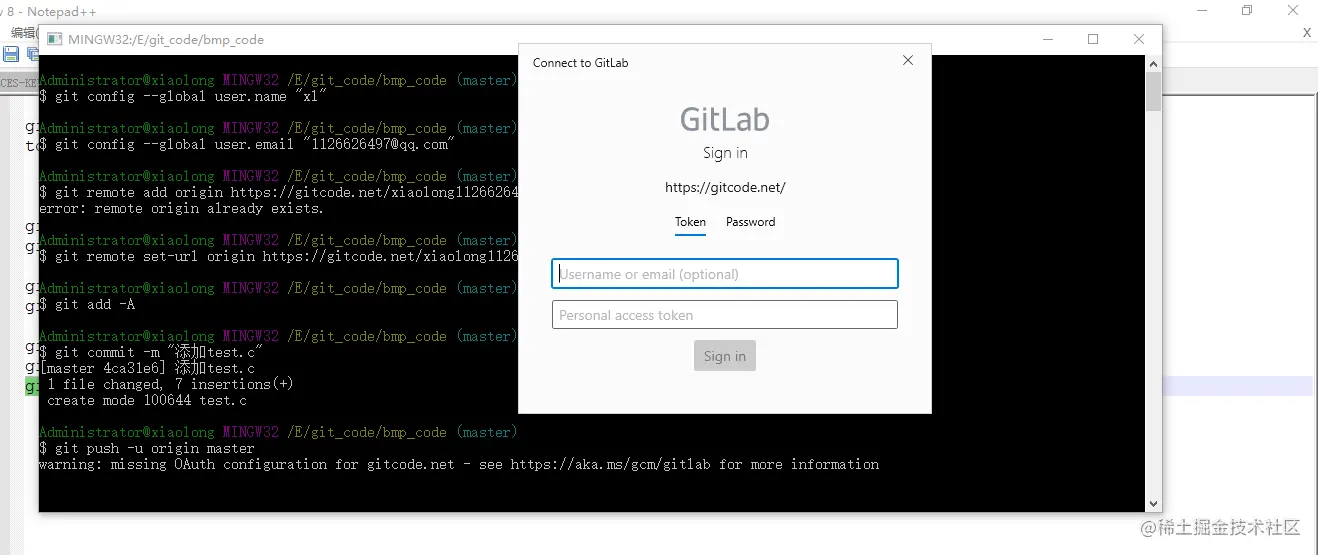This screenshot has width=1318, height=555.
Task: Focus the Personal access token field
Action: point(725,315)
